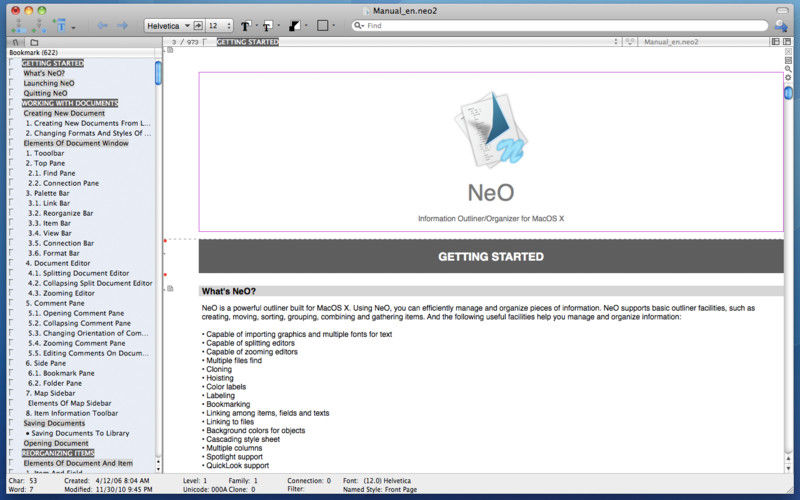The height and width of the screenshot is (500, 800).
Task: Open the Helvetica font dropdown
Action: [168, 26]
